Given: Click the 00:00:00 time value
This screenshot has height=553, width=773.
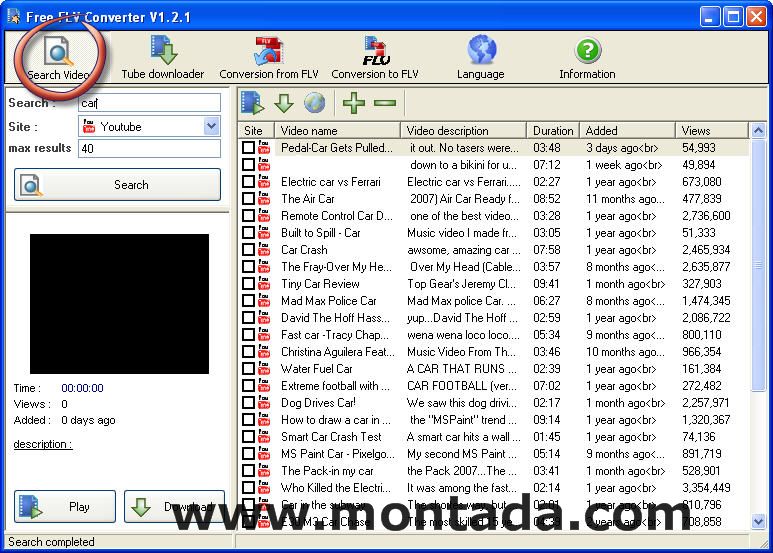Looking at the screenshot, I should pos(82,388).
